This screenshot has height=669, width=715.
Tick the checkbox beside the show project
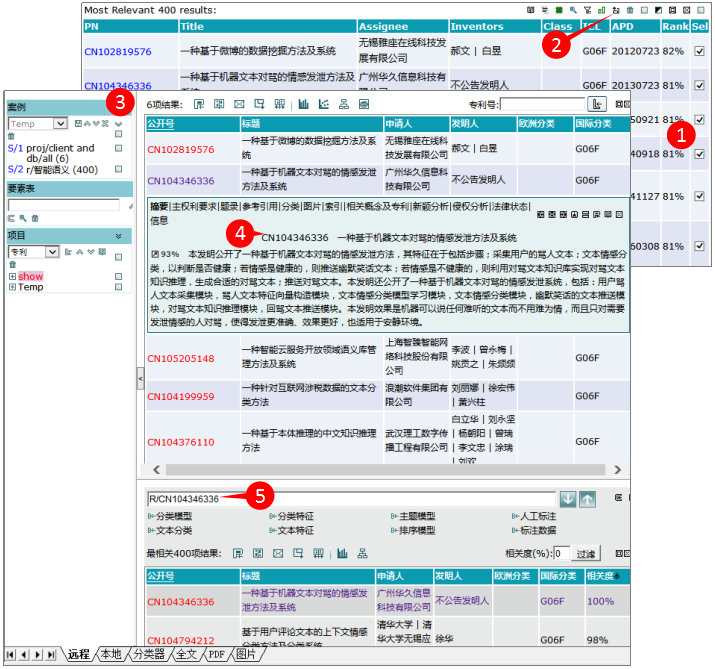(x=119, y=275)
